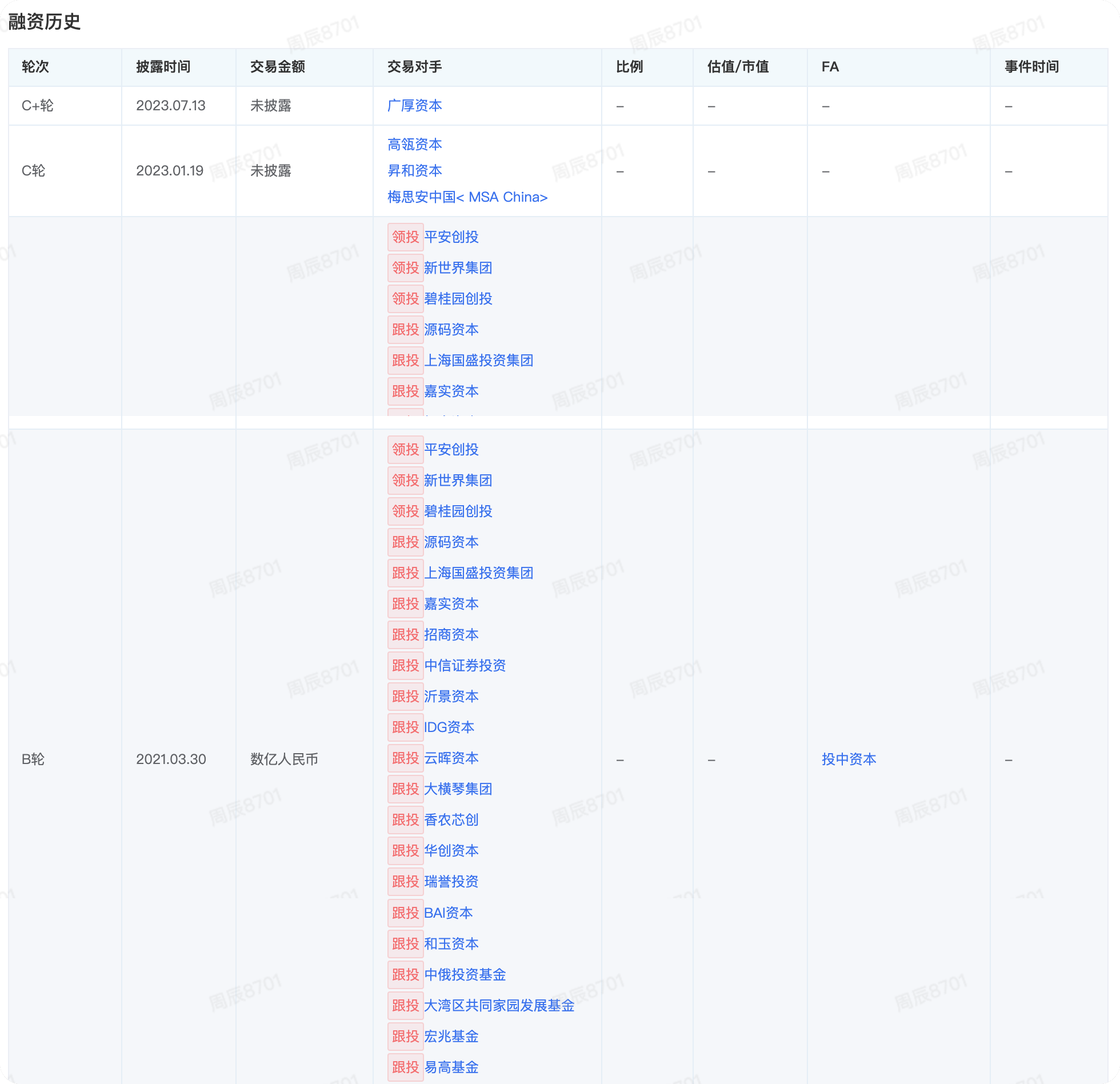
Task: Open the 云晖资本 investor link
Action: tap(451, 758)
